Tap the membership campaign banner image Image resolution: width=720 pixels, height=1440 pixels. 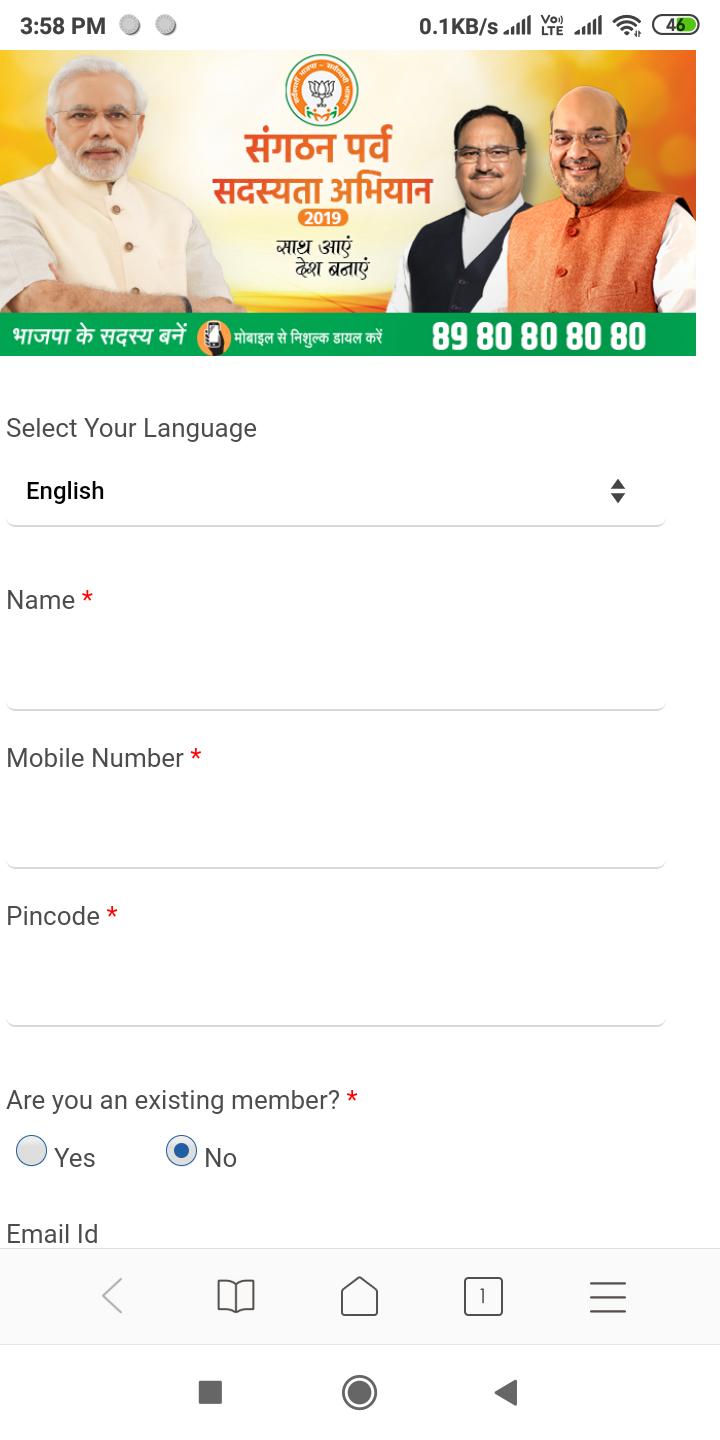[348, 203]
